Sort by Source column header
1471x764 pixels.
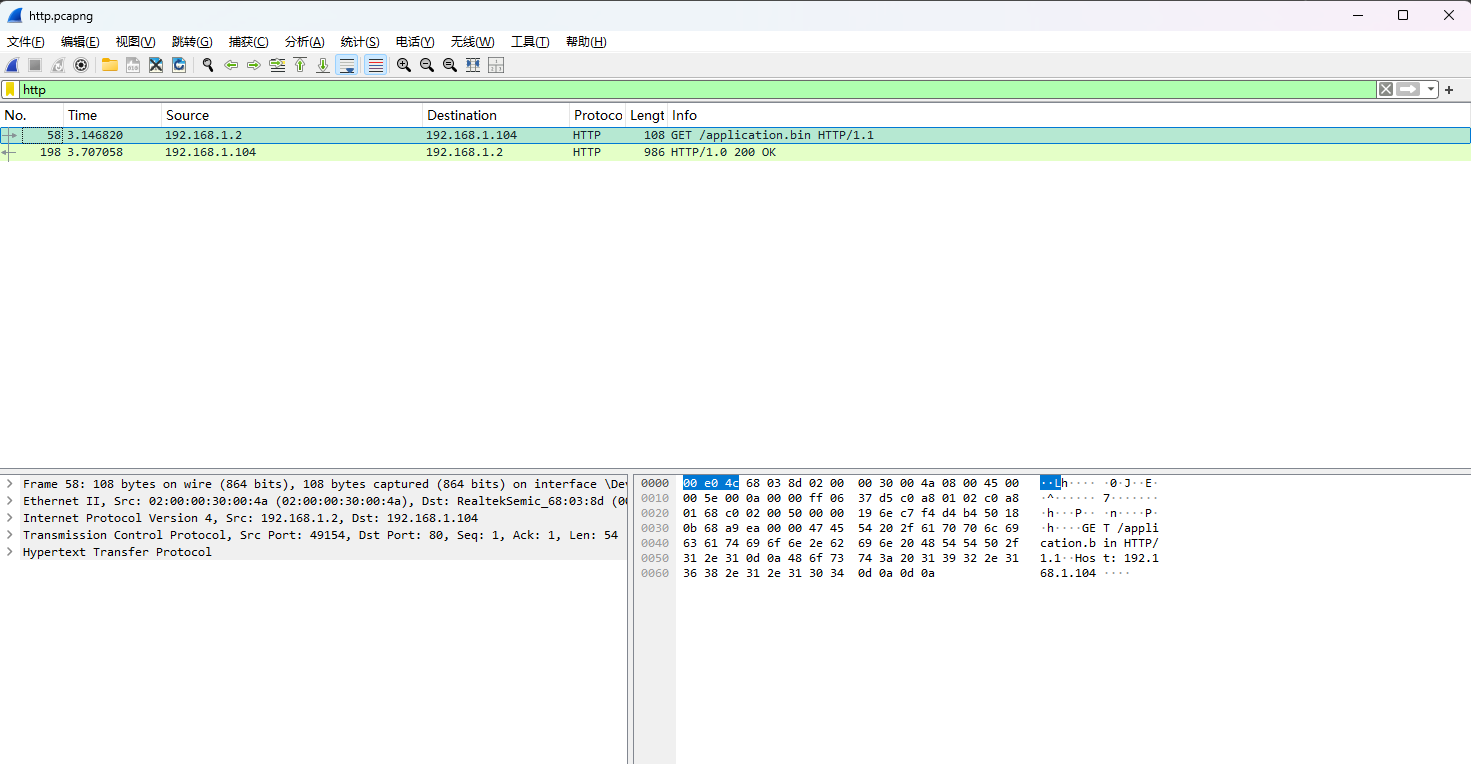(x=292, y=115)
